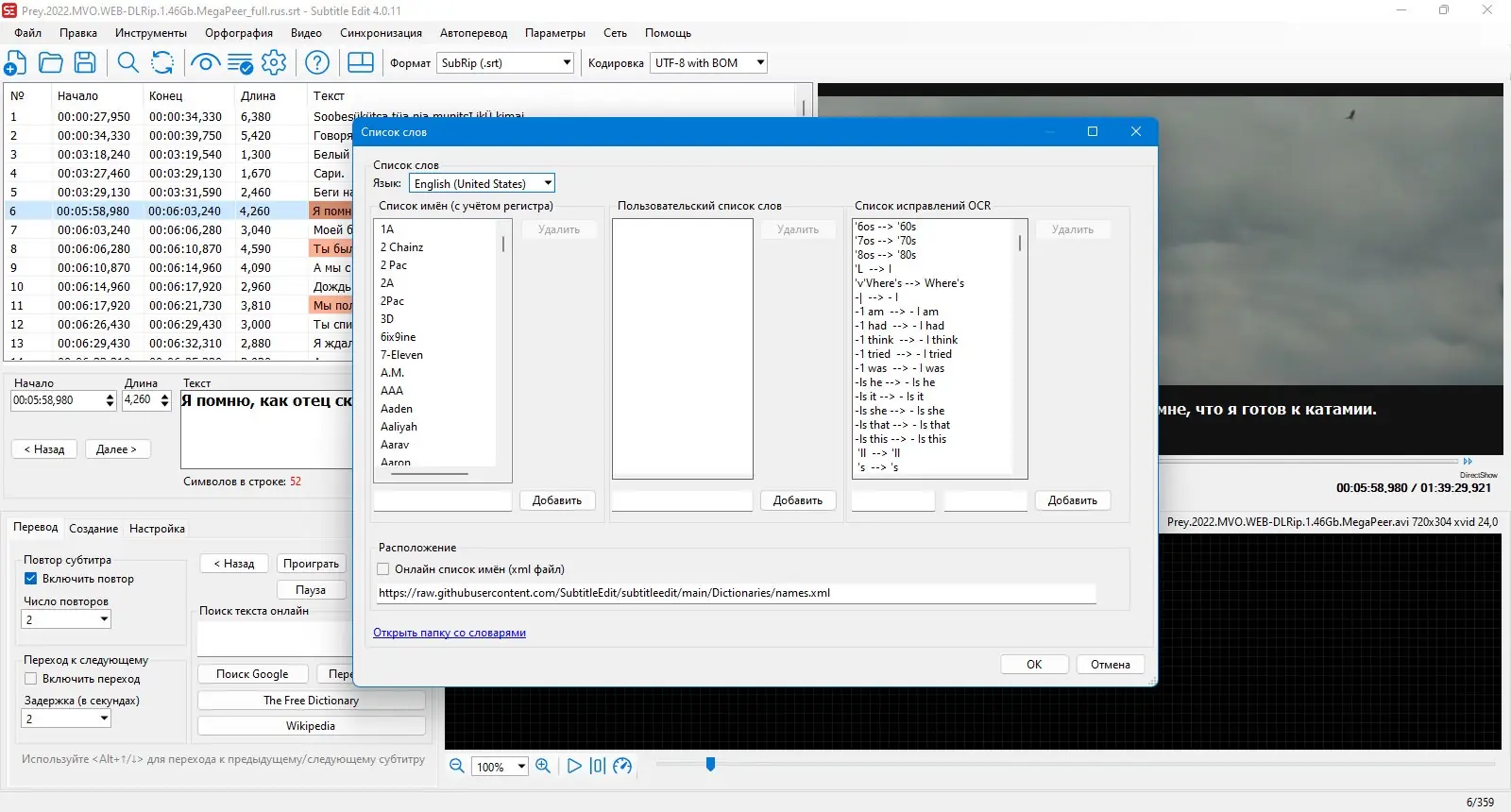Open the SubRip (.srt) format dropdown
Screen dimensions: 1511x812
(x=506, y=63)
